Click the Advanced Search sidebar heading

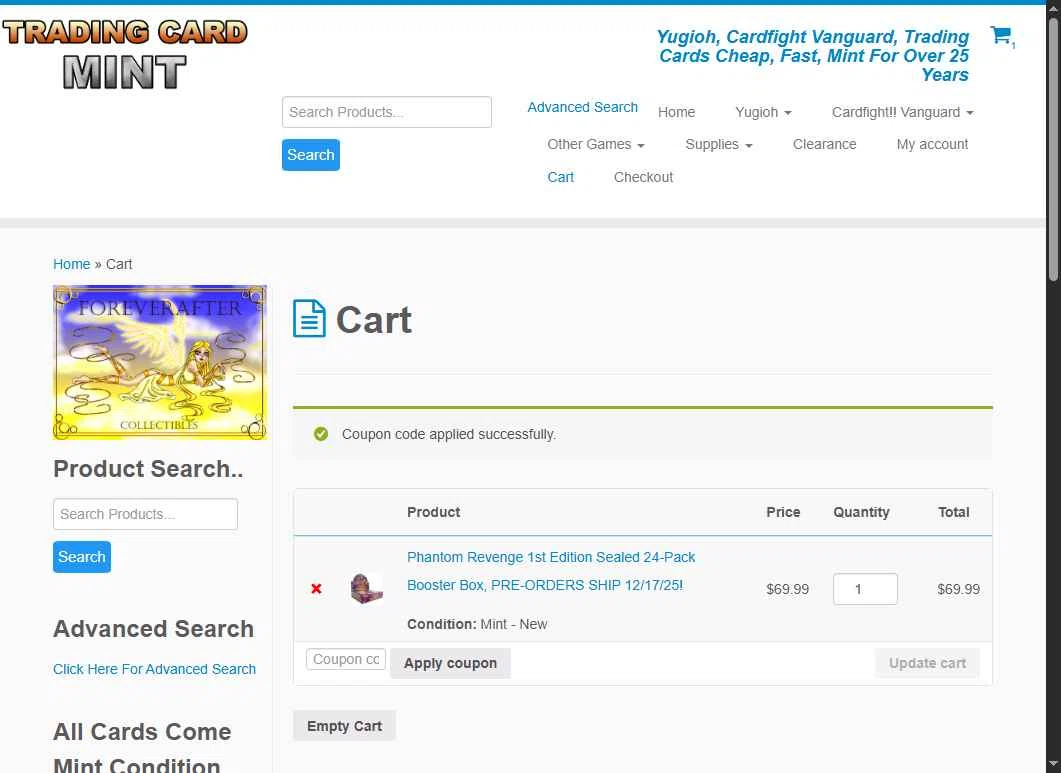pos(154,629)
